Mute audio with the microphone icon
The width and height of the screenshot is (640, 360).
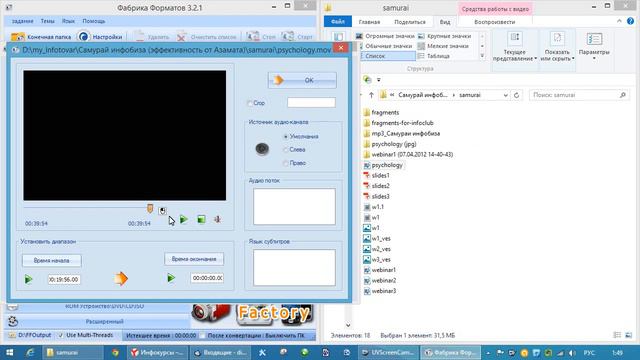[x=217, y=220]
